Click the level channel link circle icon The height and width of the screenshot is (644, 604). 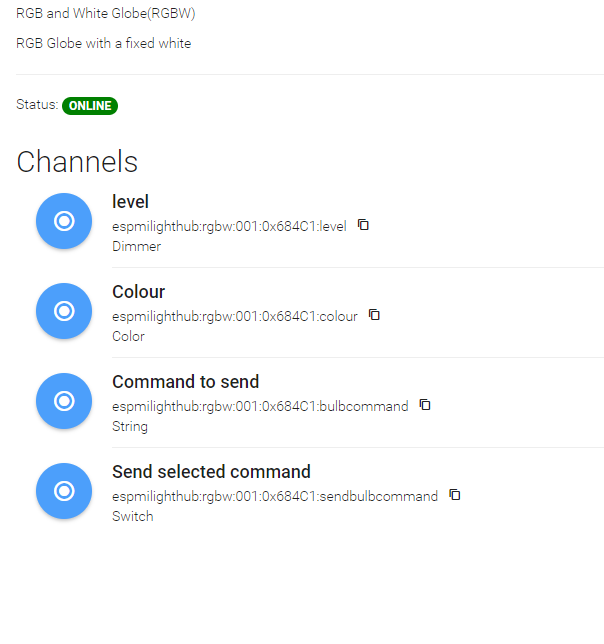tap(64, 221)
